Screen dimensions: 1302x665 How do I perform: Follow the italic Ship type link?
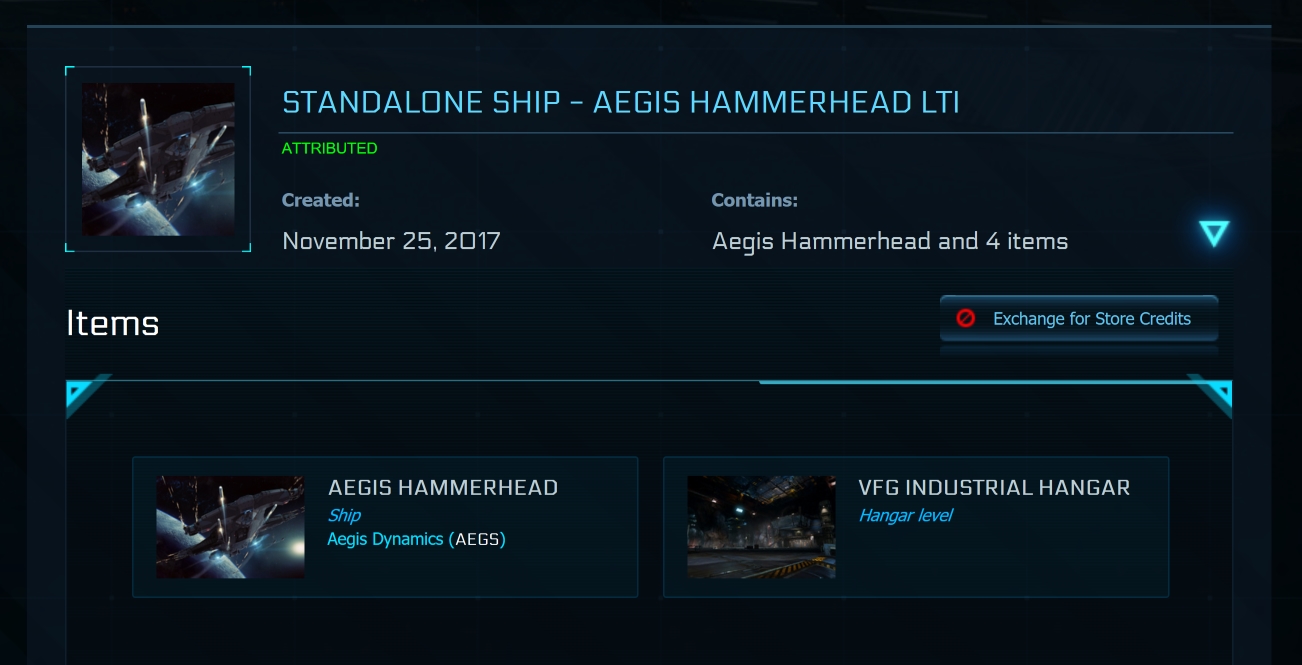(344, 515)
